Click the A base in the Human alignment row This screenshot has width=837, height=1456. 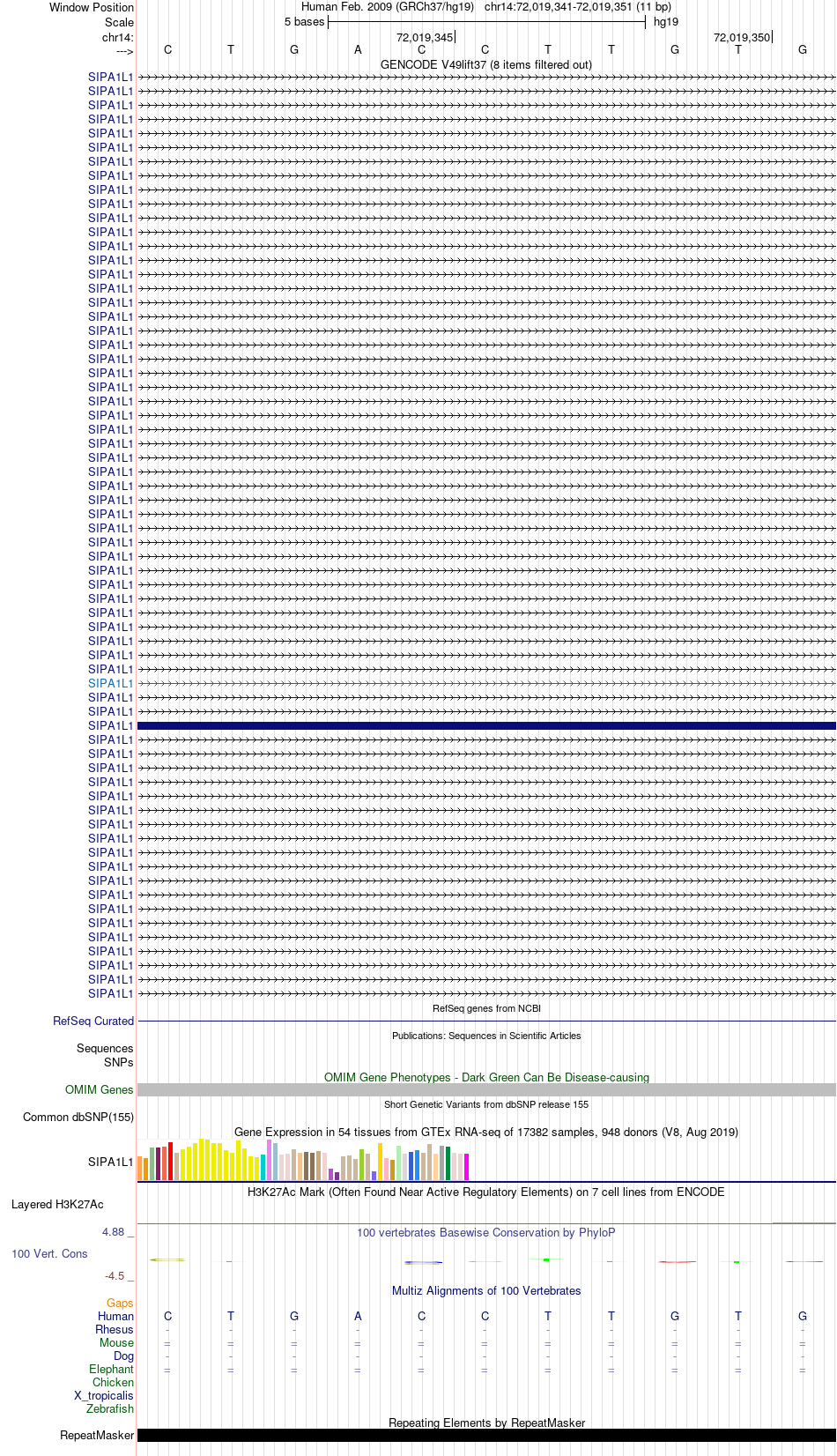(x=358, y=1316)
